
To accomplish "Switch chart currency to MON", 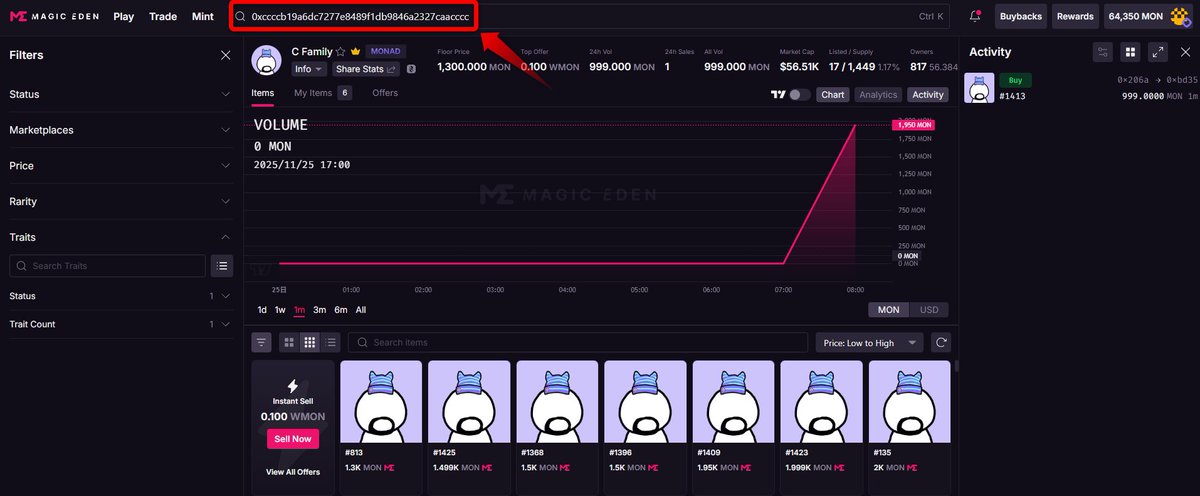I will tap(887, 310).
